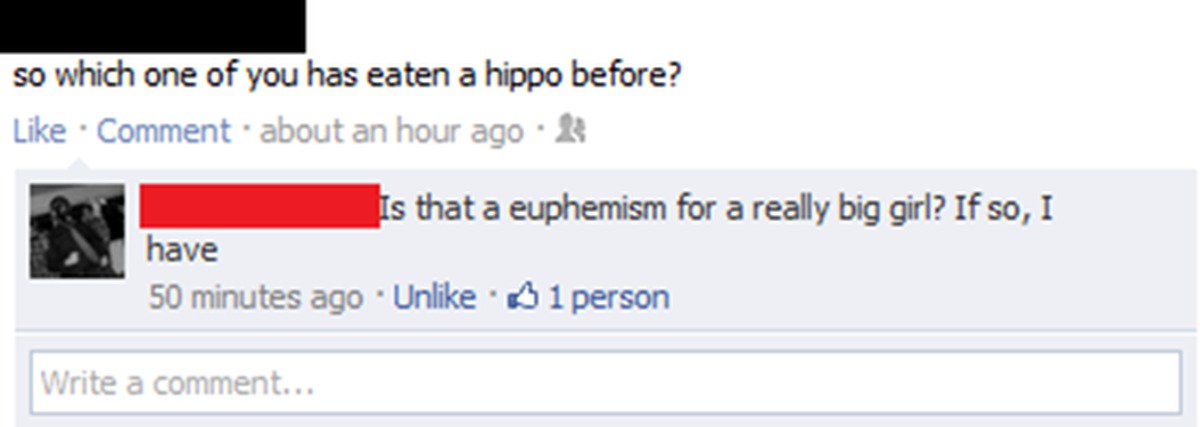The height and width of the screenshot is (427, 1200).
Task: Click the Comment link under the post
Action: click(x=164, y=131)
